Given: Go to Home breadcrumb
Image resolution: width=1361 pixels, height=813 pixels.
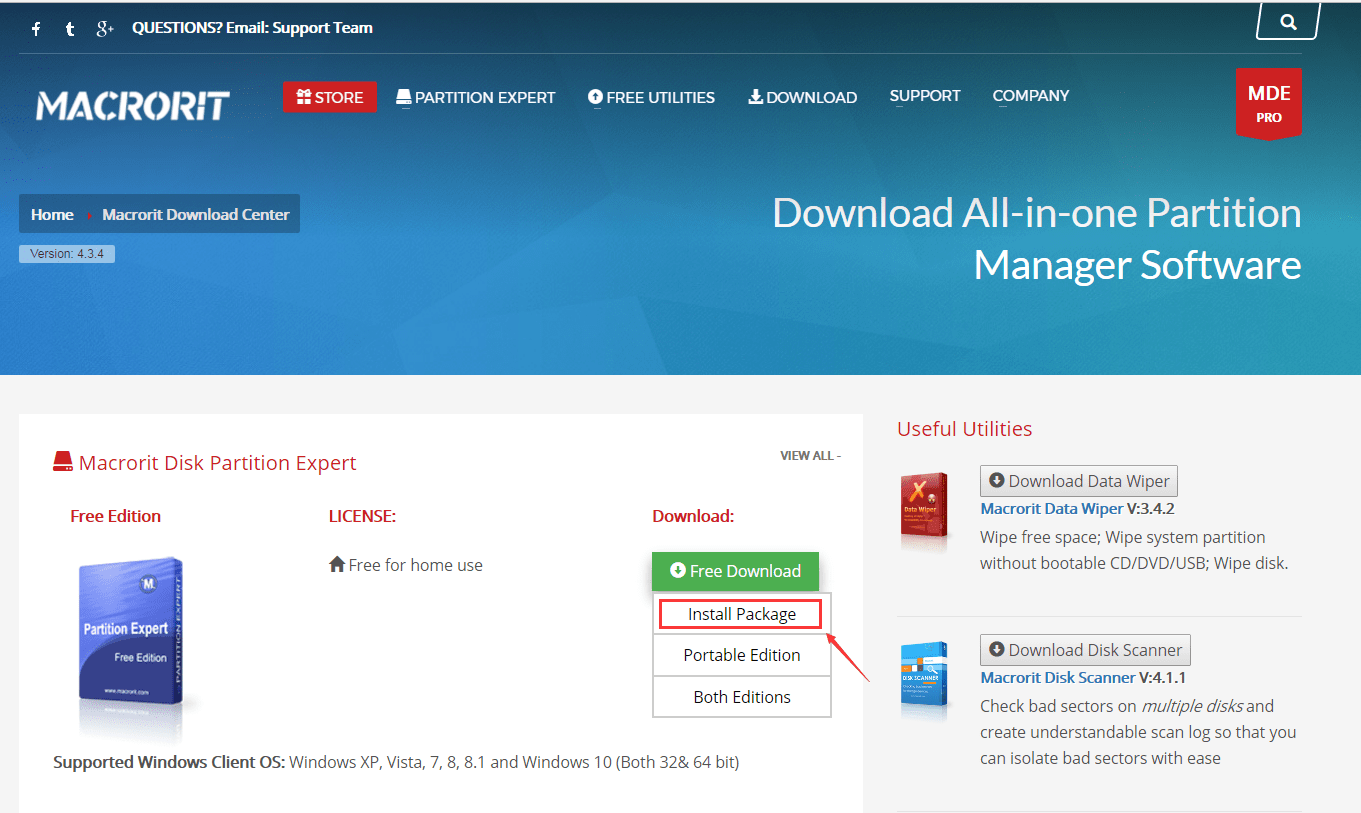Looking at the screenshot, I should [x=52, y=214].
